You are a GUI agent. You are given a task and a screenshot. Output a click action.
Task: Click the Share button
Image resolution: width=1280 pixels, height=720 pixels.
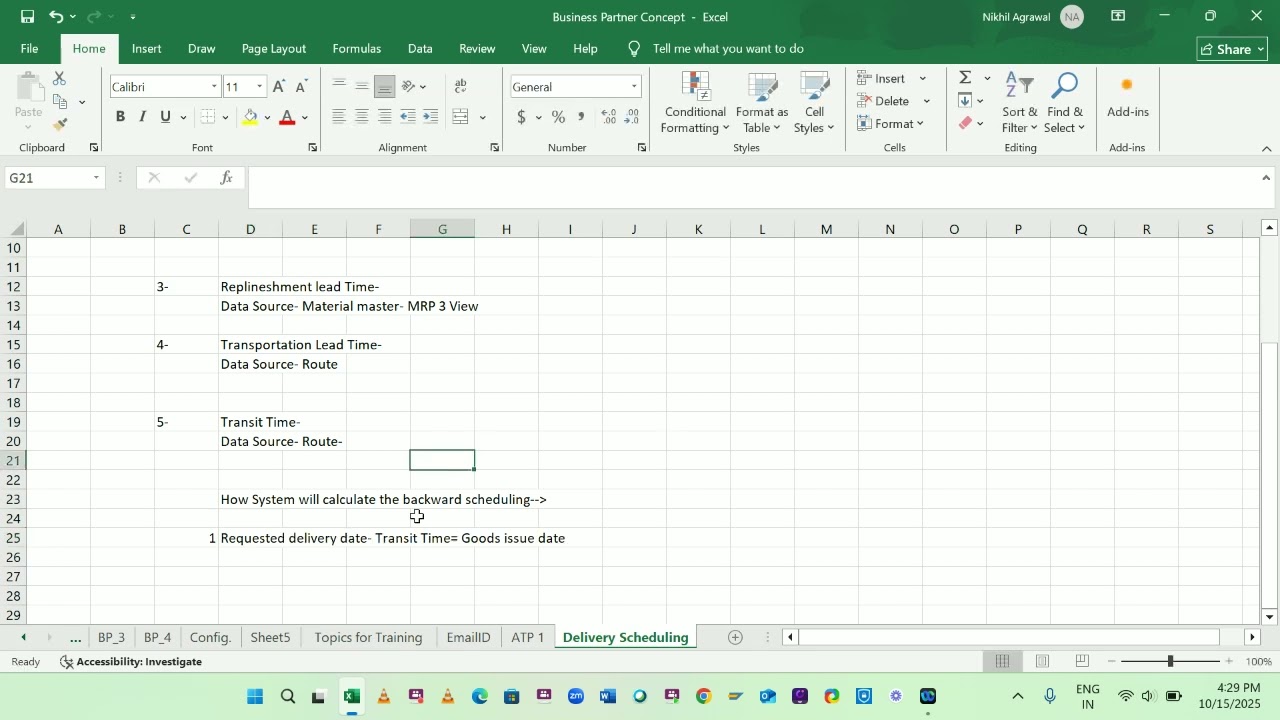(x=1232, y=49)
